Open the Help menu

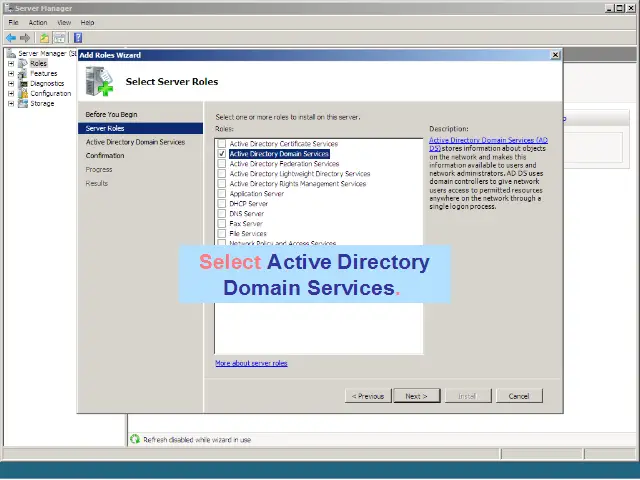pos(87,22)
